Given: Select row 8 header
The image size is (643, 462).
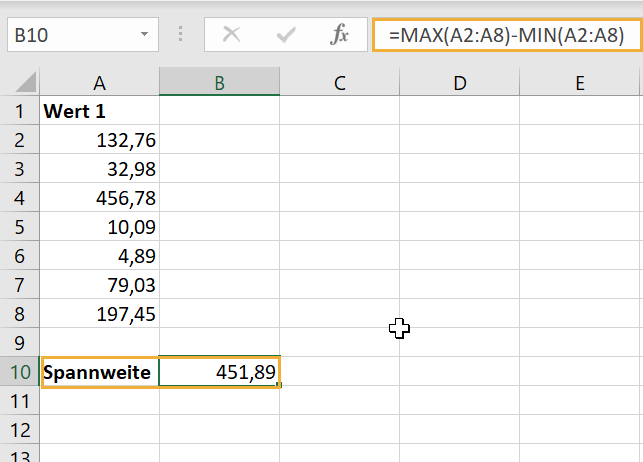Looking at the screenshot, I should (20, 314).
